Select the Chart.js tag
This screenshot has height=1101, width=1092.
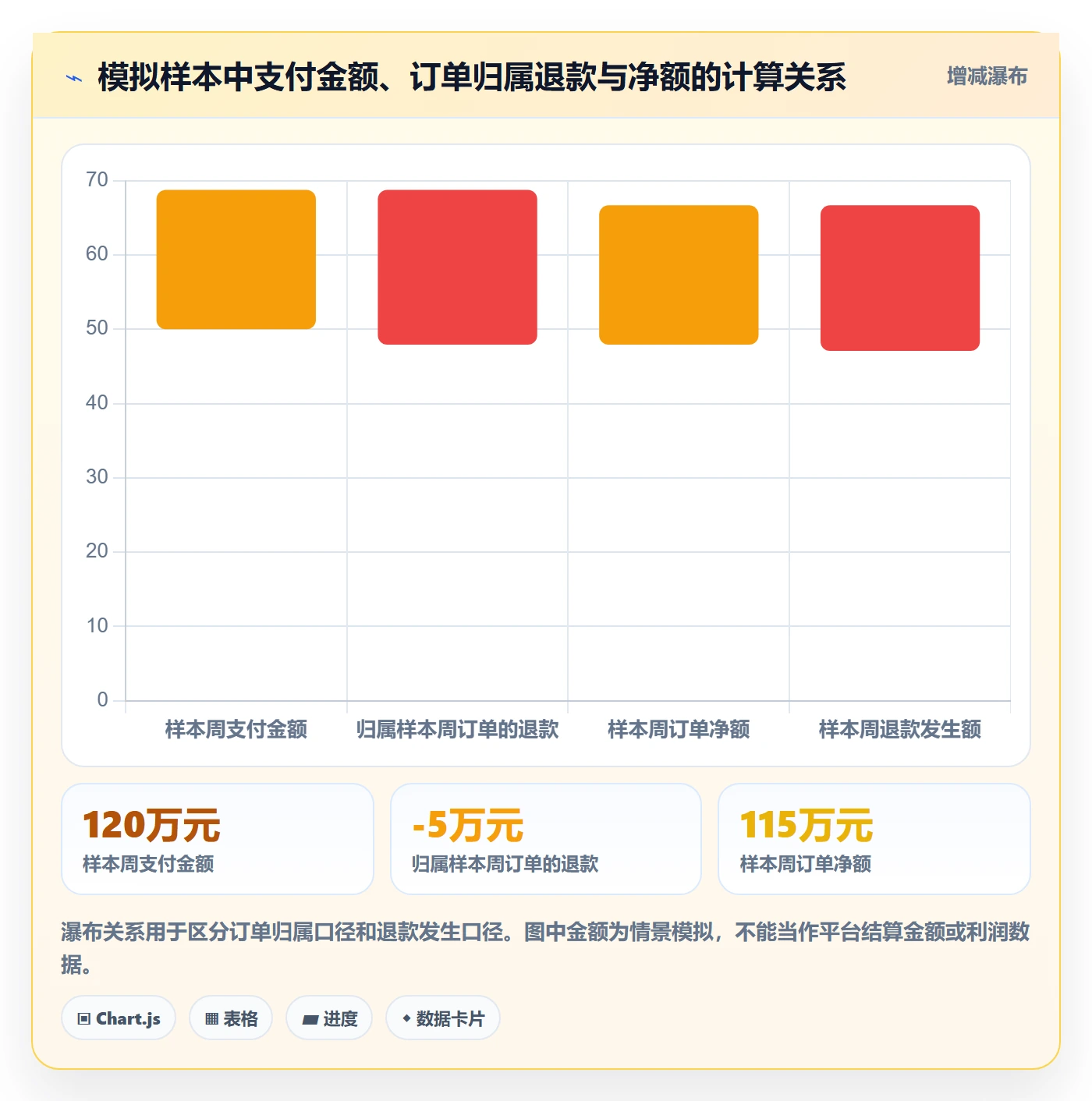[x=119, y=1018]
